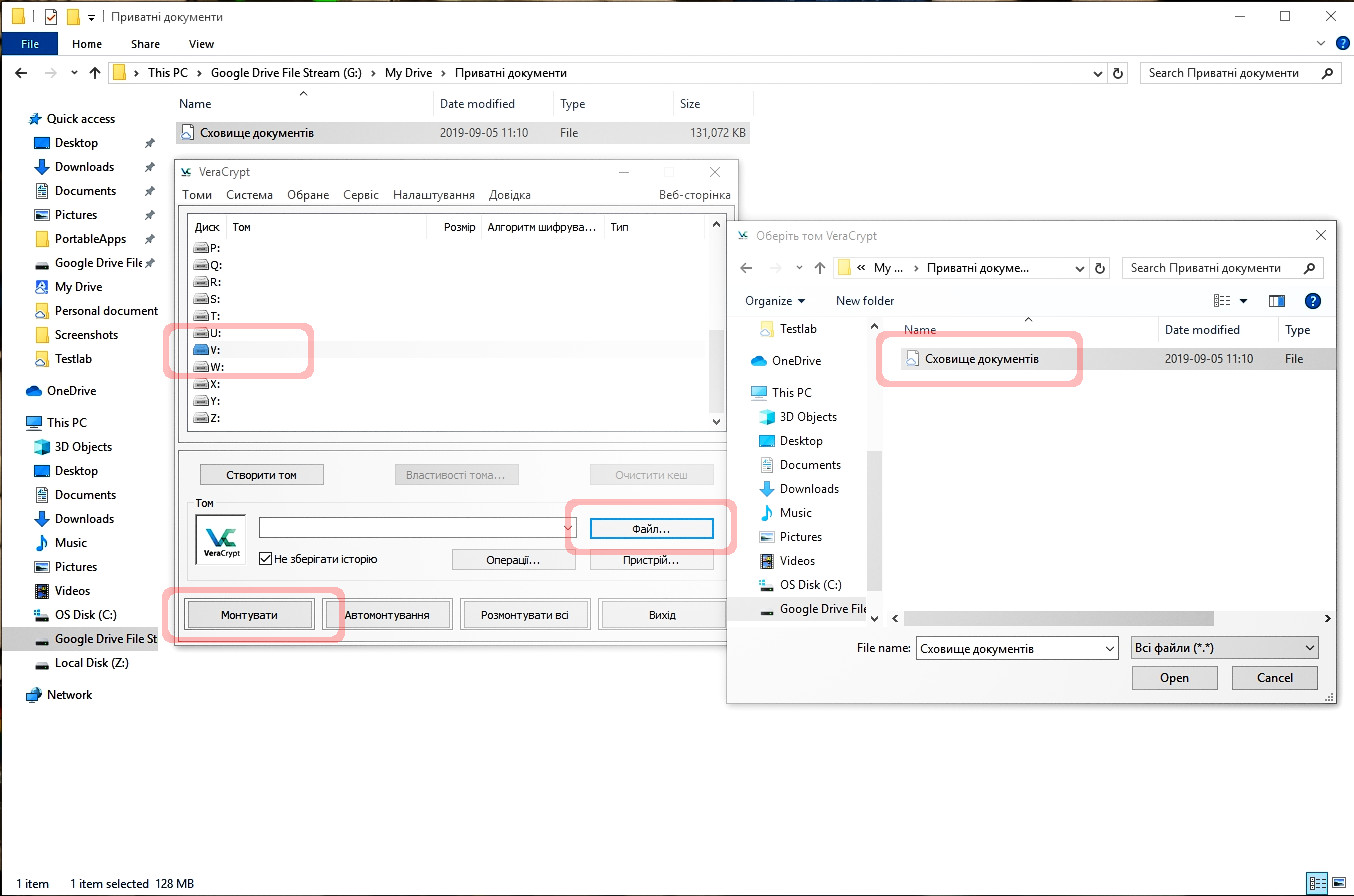
Task: Select drive U: in VeraCrypt drive list
Action: pyautogui.click(x=207, y=333)
